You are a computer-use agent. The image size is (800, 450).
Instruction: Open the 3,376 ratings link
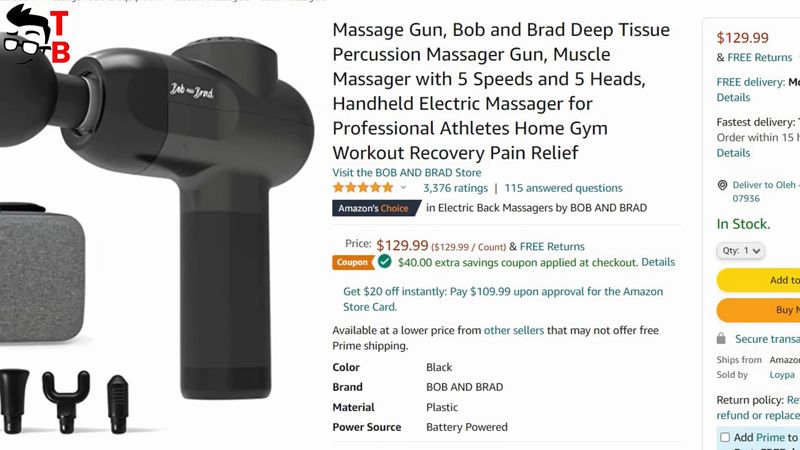pos(455,188)
